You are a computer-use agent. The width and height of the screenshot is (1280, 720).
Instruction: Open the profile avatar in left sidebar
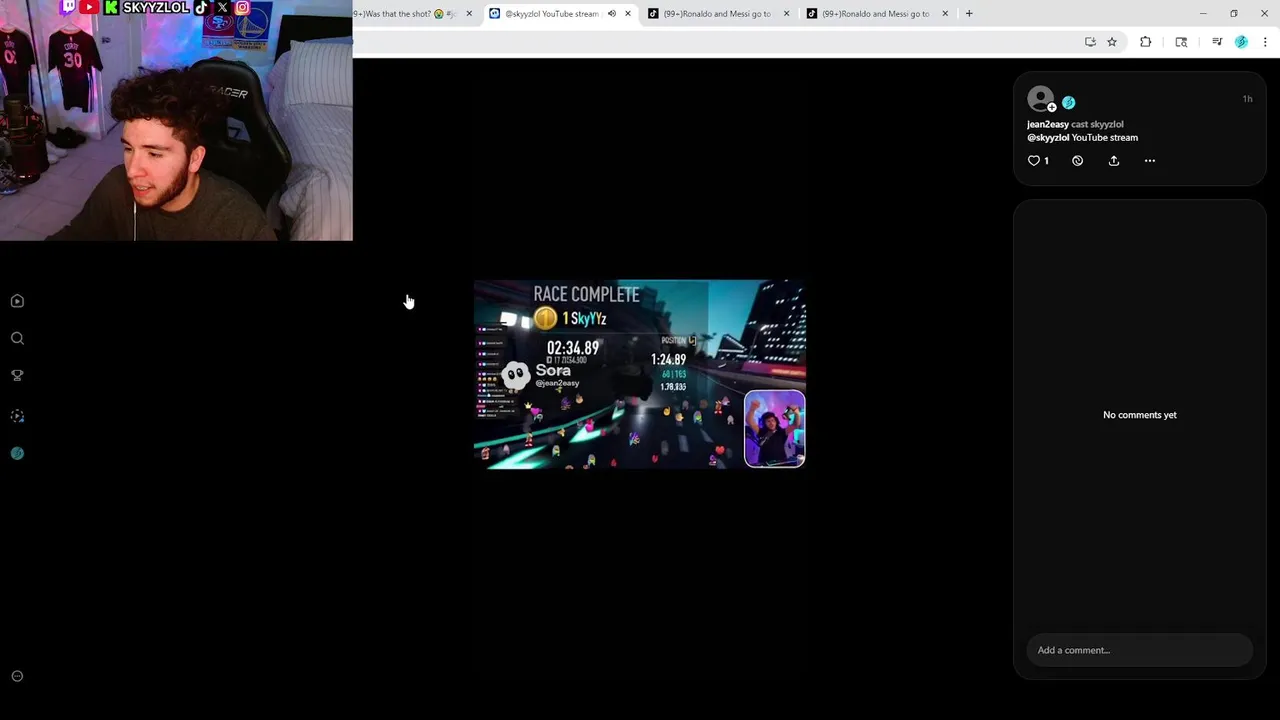coord(17,454)
